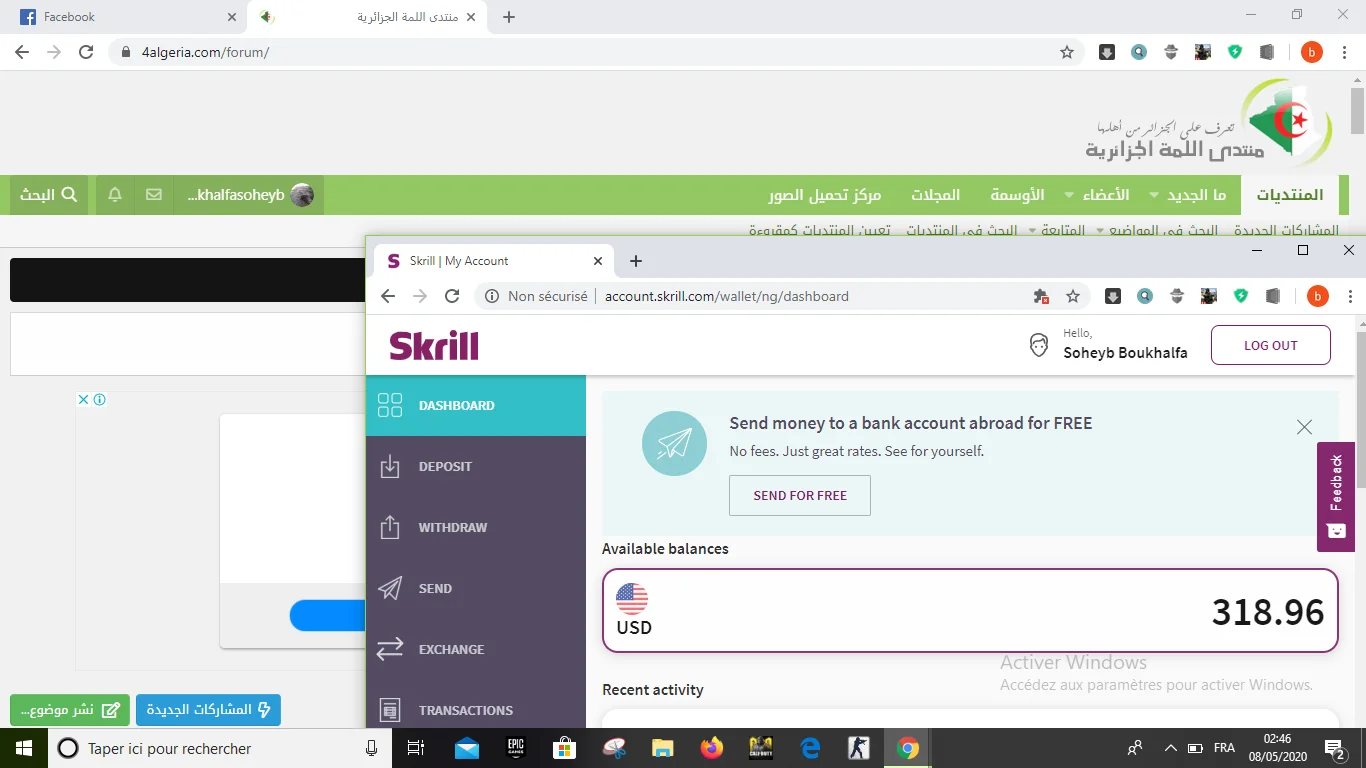Open a new tab in the Skrill window
1366x768 pixels.
click(x=636, y=261)
